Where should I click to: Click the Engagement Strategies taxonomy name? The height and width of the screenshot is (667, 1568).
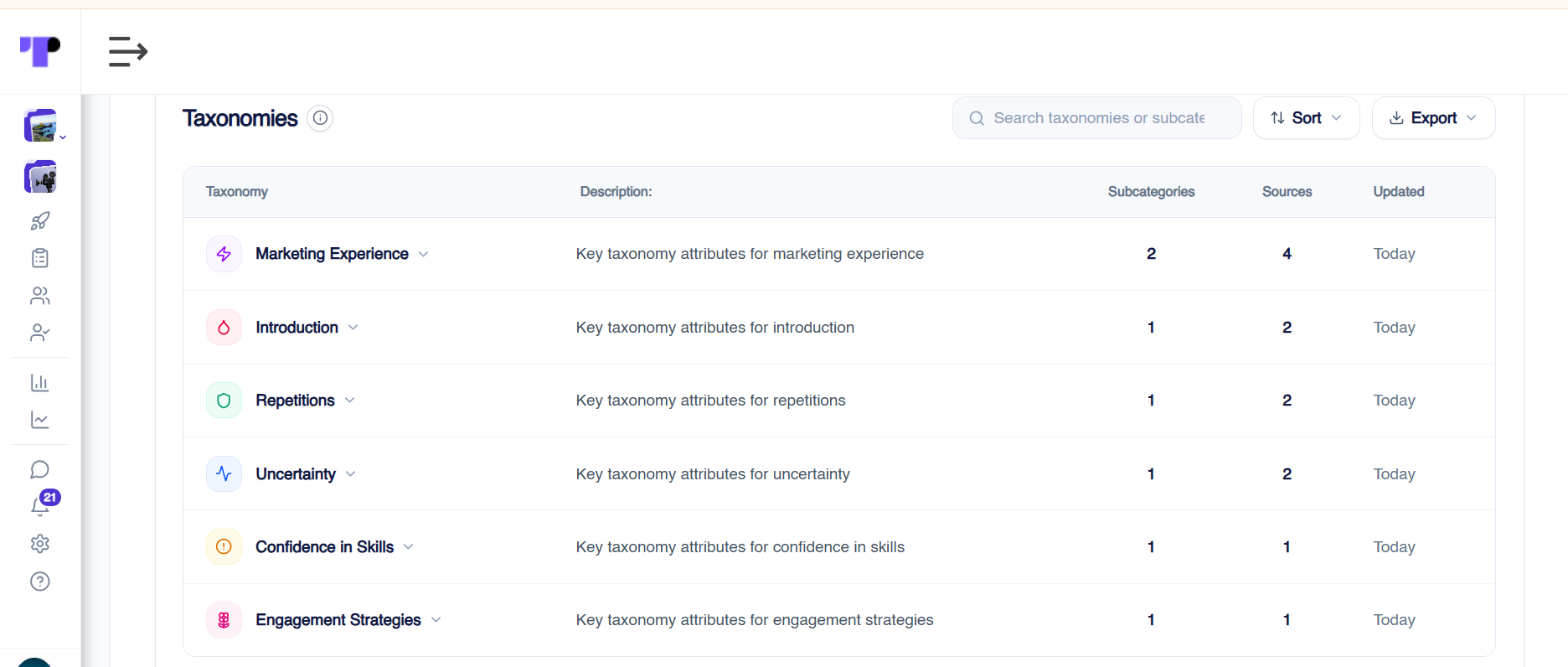[x=338, y=620]
